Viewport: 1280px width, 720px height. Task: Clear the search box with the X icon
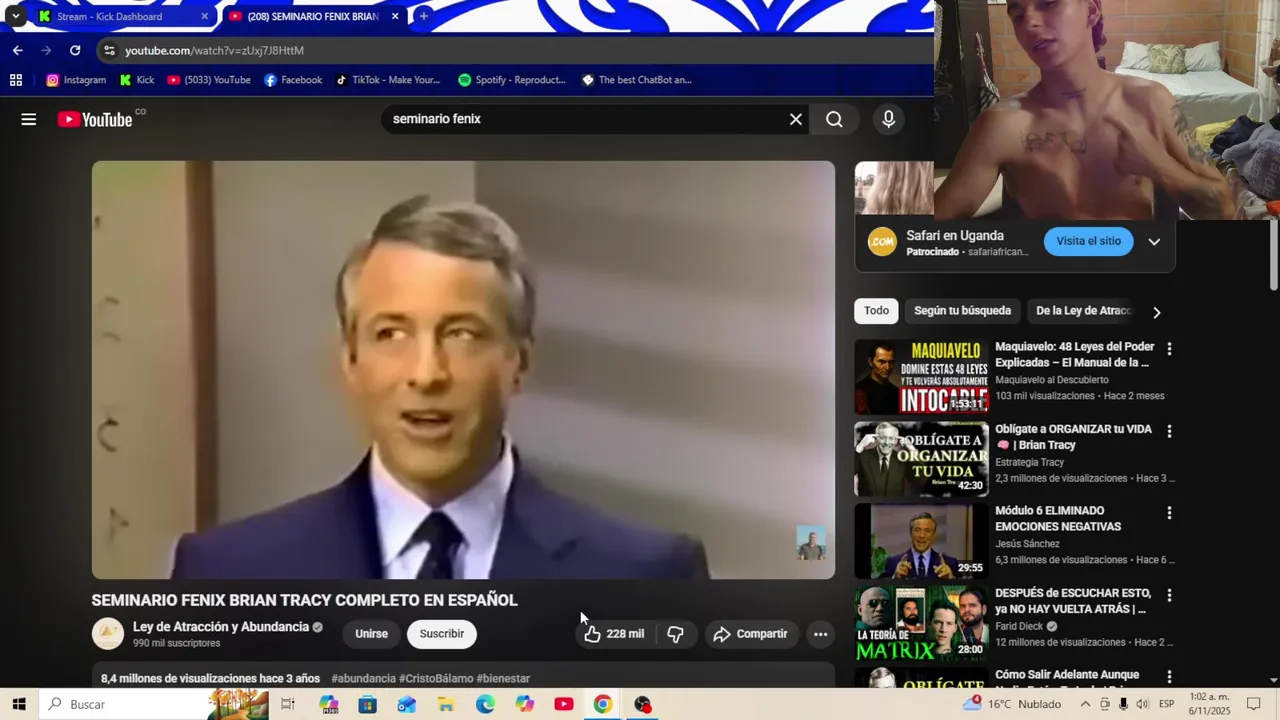[x=796, y=120]
